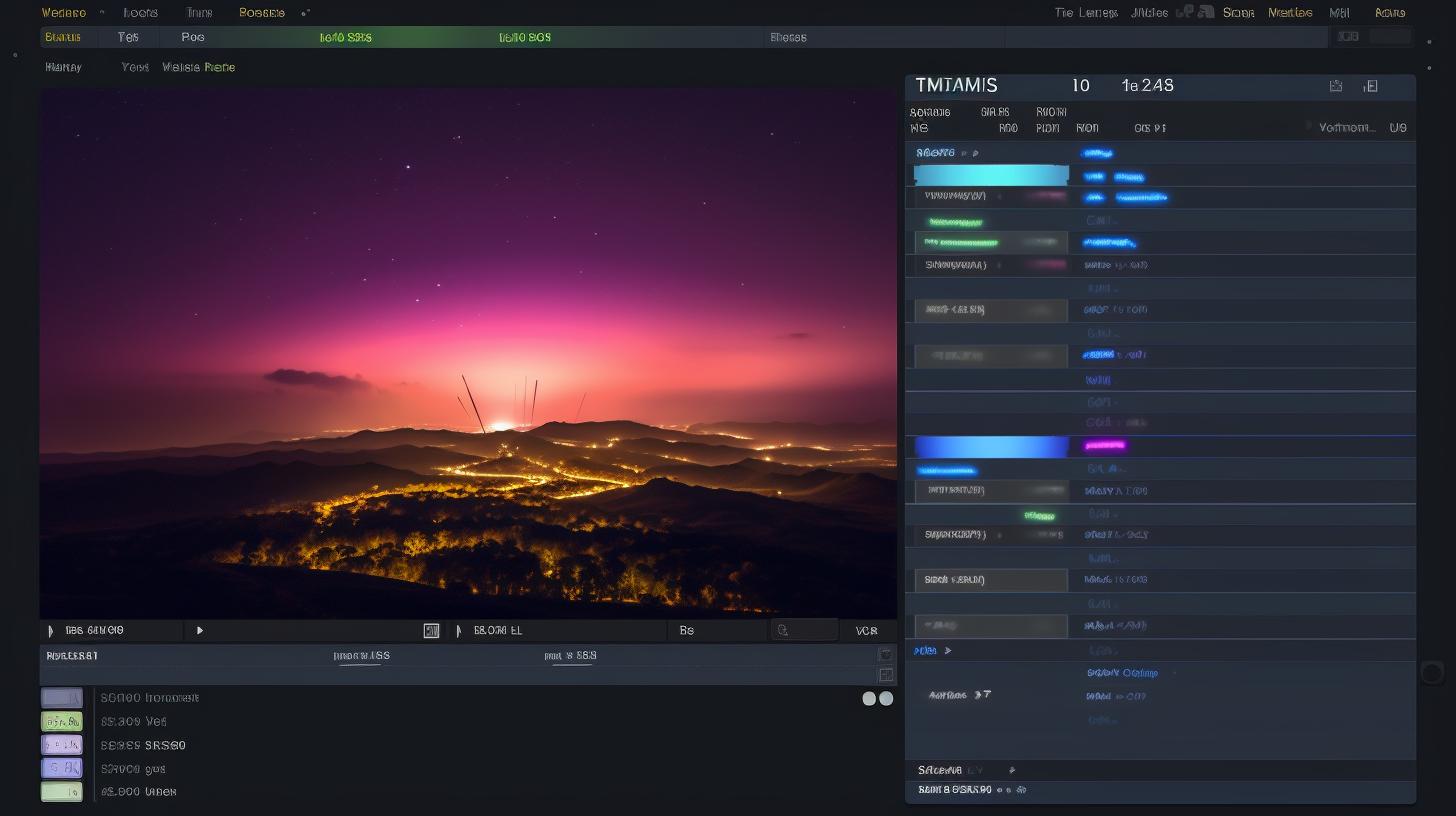Toggle the green track button in second row
This screenshot has height=816, width=1456.
click(62, 721)
